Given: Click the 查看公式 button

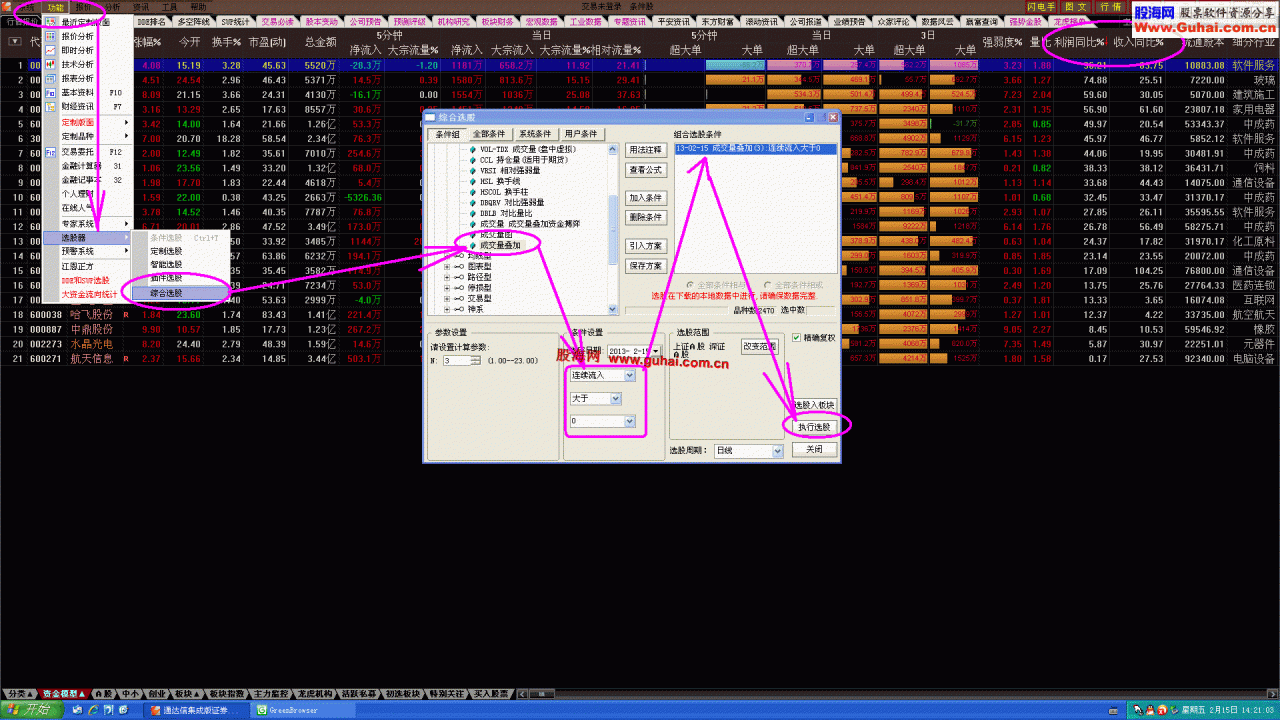Looking at the screenshot, I should tap(646, 169).
